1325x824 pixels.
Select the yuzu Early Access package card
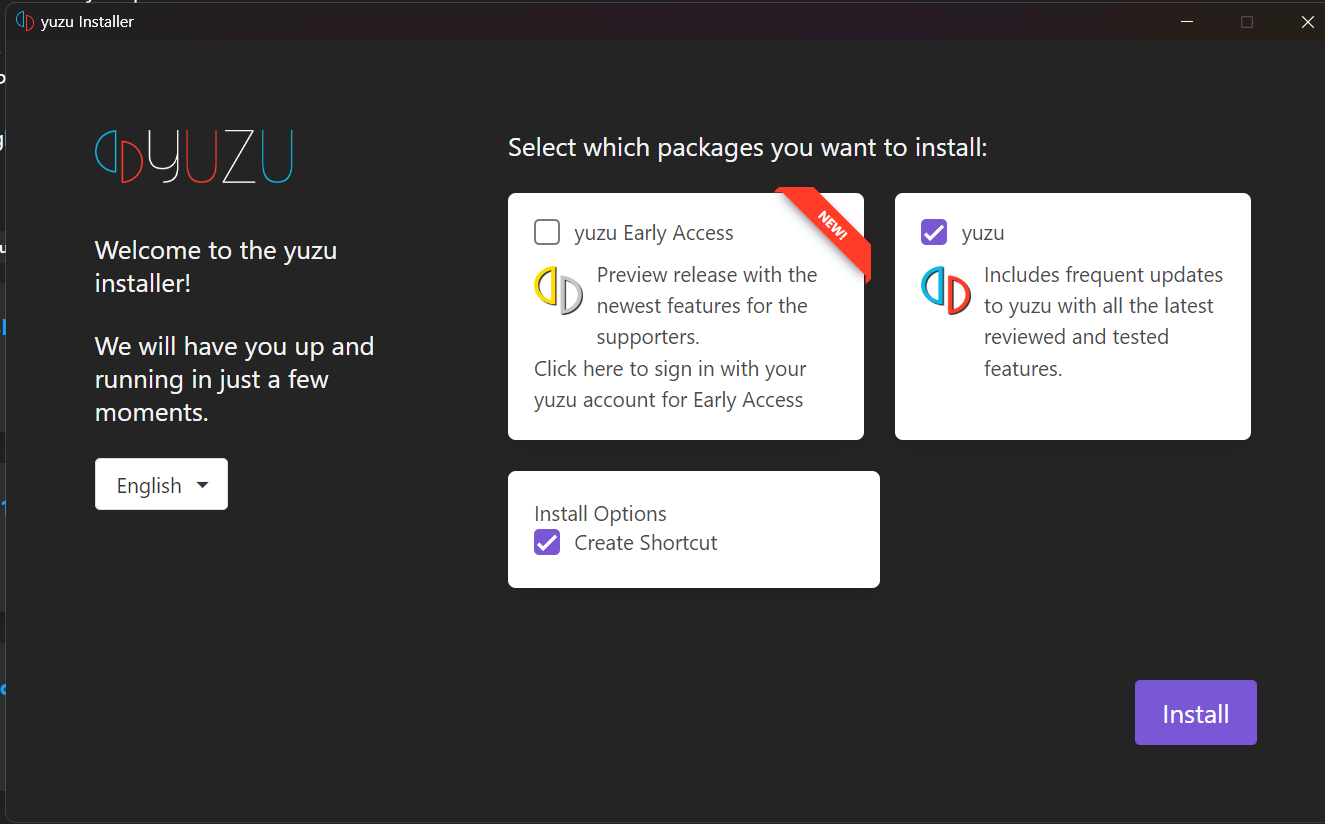(686, 316)
